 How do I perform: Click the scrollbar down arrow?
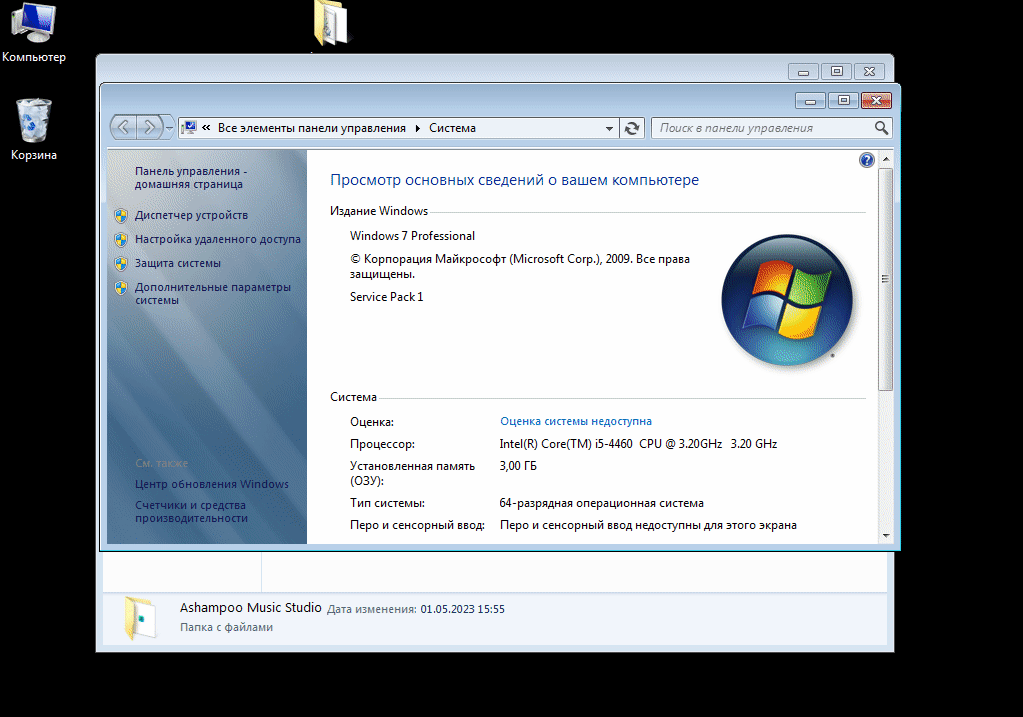coord(886,535)
